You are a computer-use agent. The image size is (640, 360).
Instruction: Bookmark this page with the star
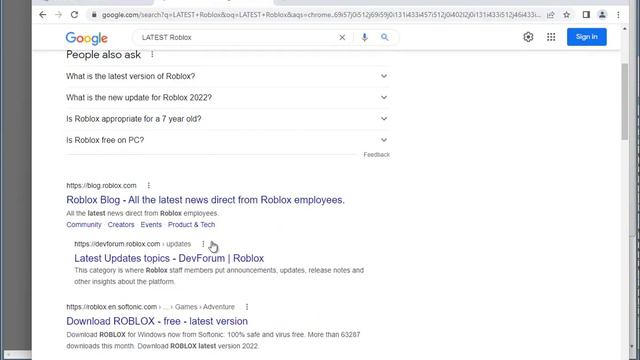[x=567, y=15]
